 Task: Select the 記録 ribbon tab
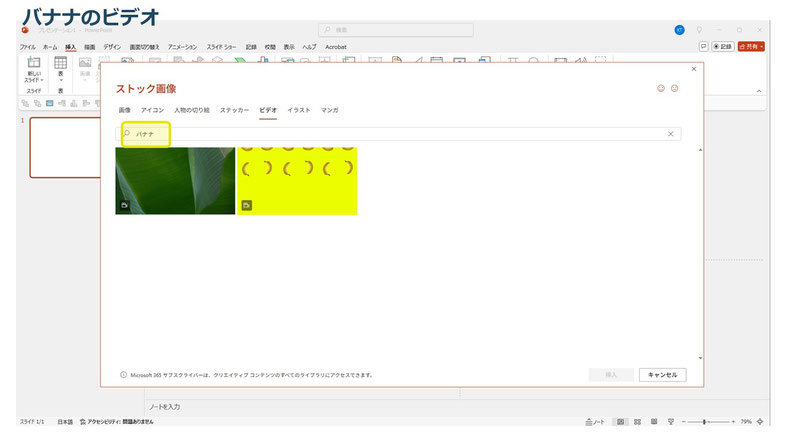click(251, 47)
